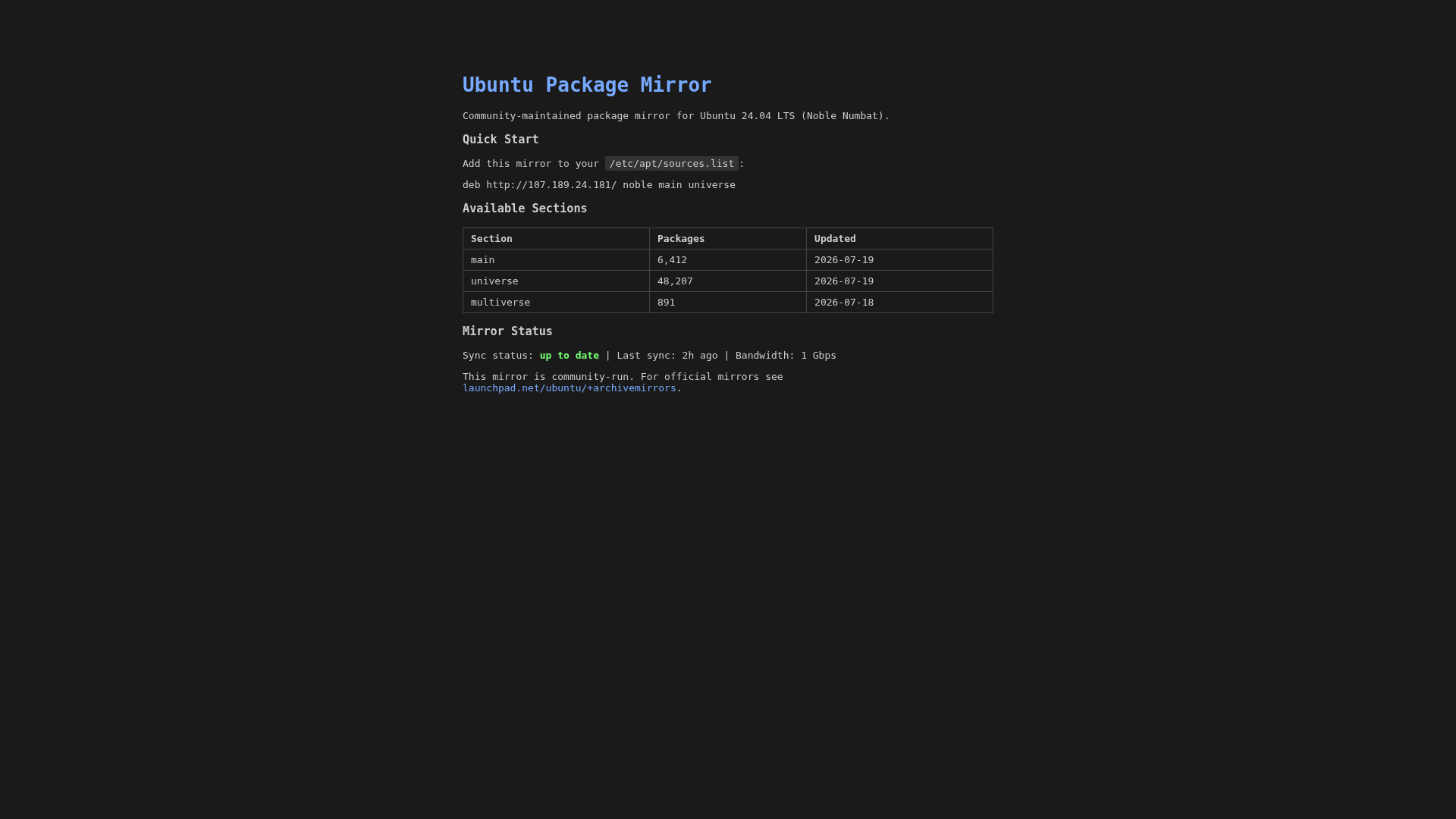Open the launchpad.net/ubuntu/+archivemirrors link

[x=569, y=388]
